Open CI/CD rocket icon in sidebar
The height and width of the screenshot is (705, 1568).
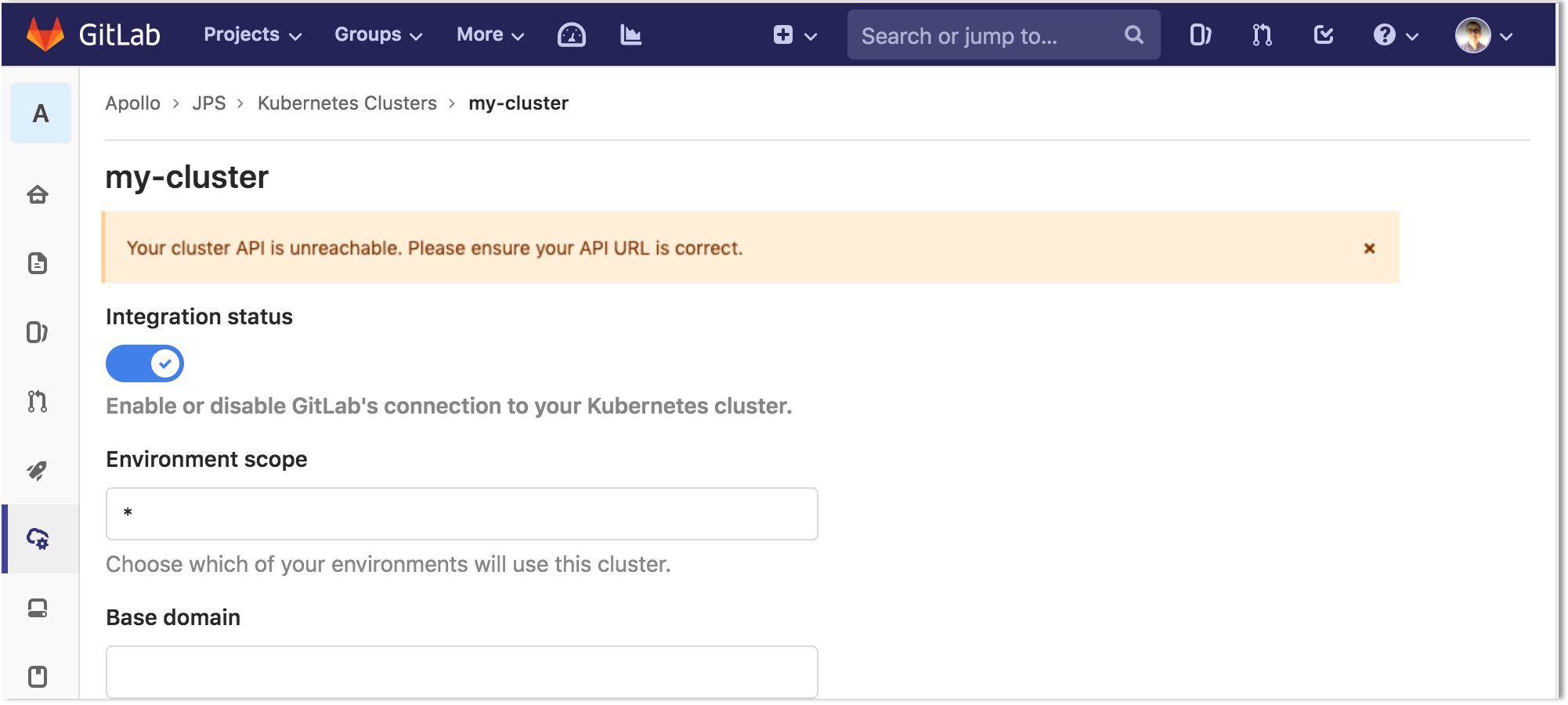pos(38,470)
